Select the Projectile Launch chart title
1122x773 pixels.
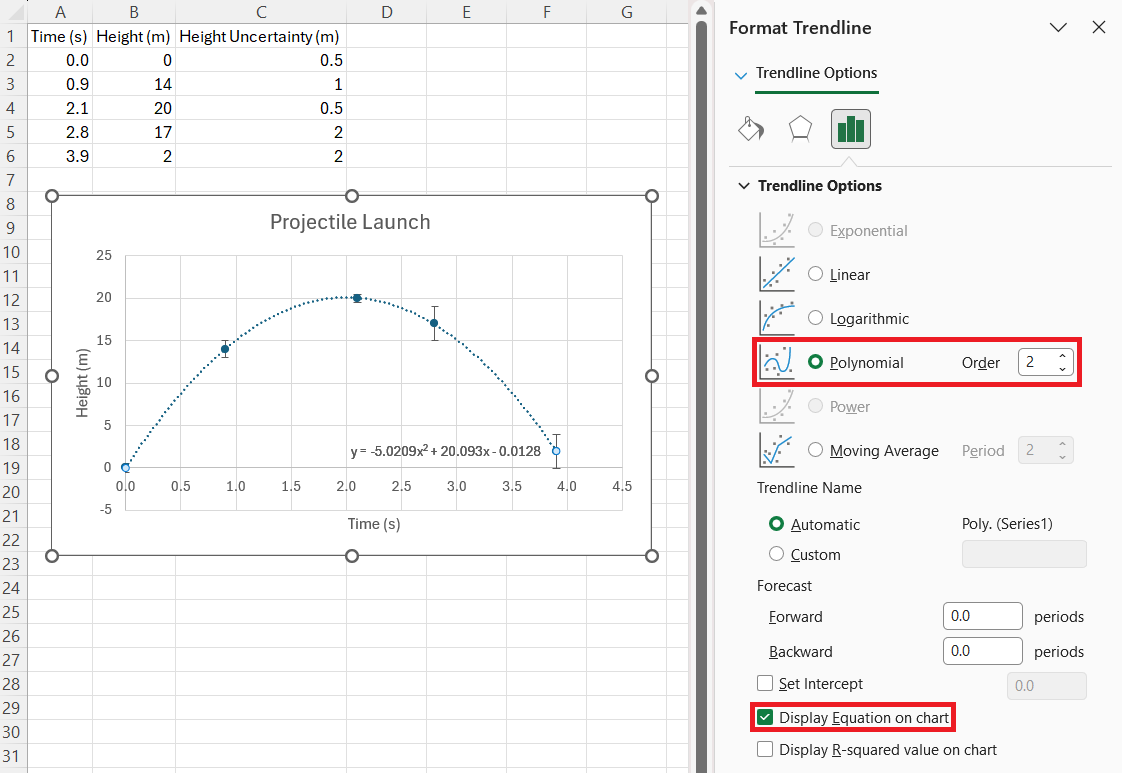pyautogui.click(x=350, y=223)
